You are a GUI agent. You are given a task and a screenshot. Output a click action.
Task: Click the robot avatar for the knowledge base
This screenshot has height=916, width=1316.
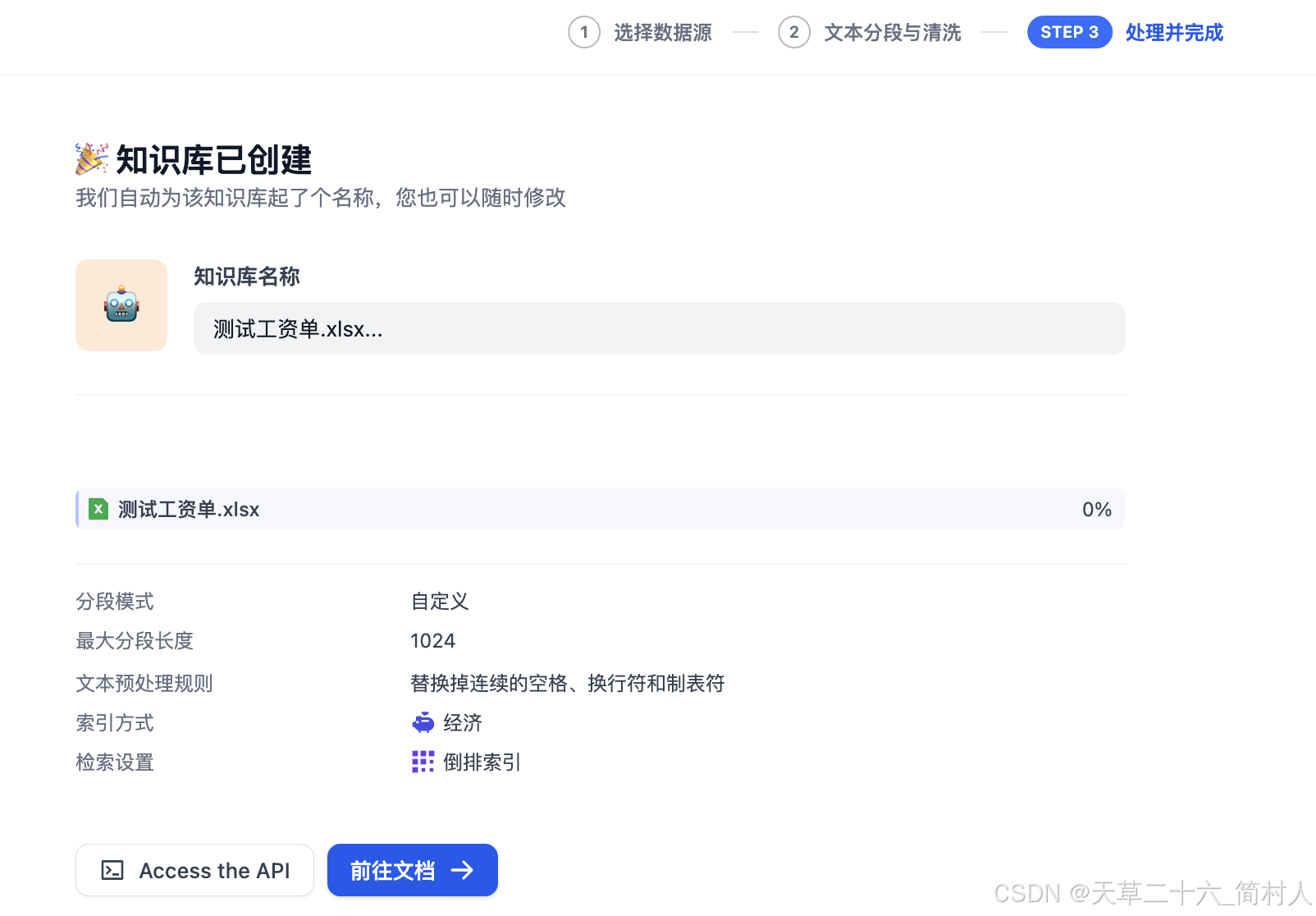point(121,305)
